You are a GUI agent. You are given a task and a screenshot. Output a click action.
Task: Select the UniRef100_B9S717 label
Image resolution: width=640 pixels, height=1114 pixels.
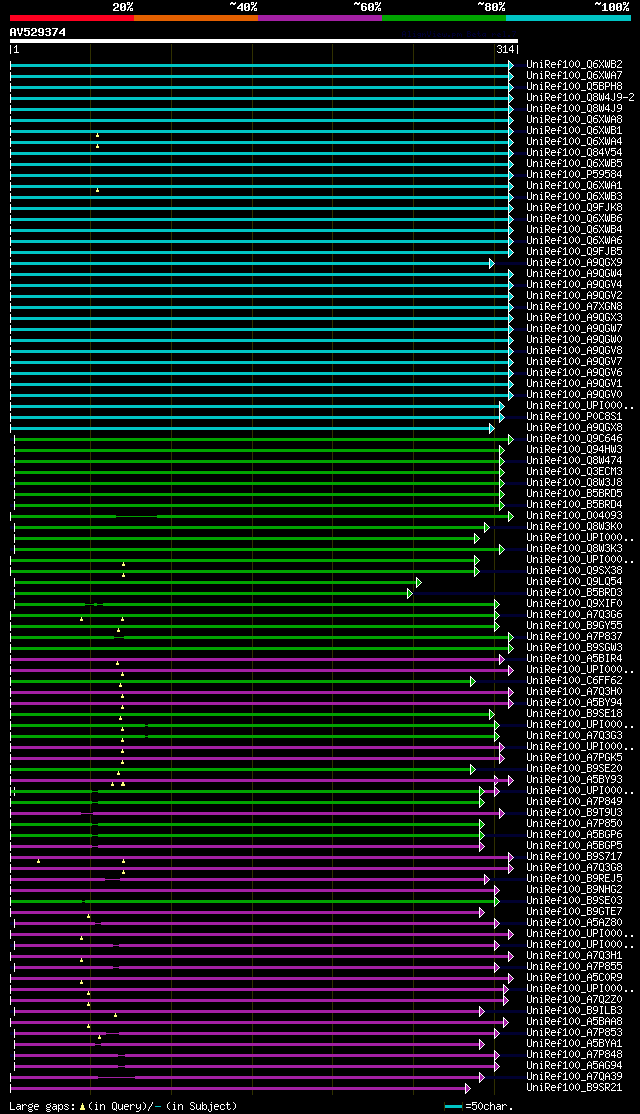point(574,857)
